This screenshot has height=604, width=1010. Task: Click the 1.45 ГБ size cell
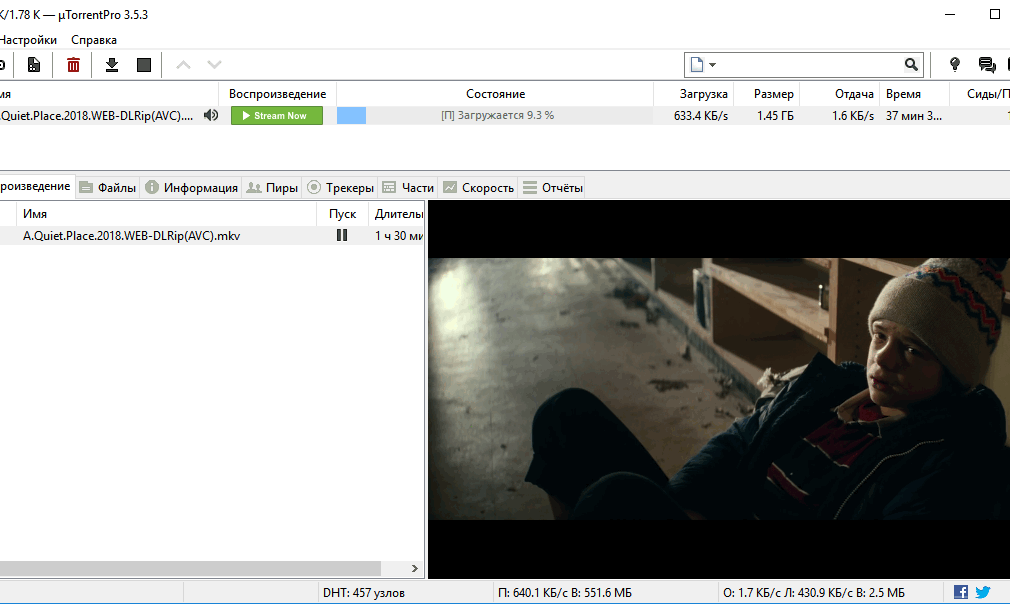click(x=776, y=116)
